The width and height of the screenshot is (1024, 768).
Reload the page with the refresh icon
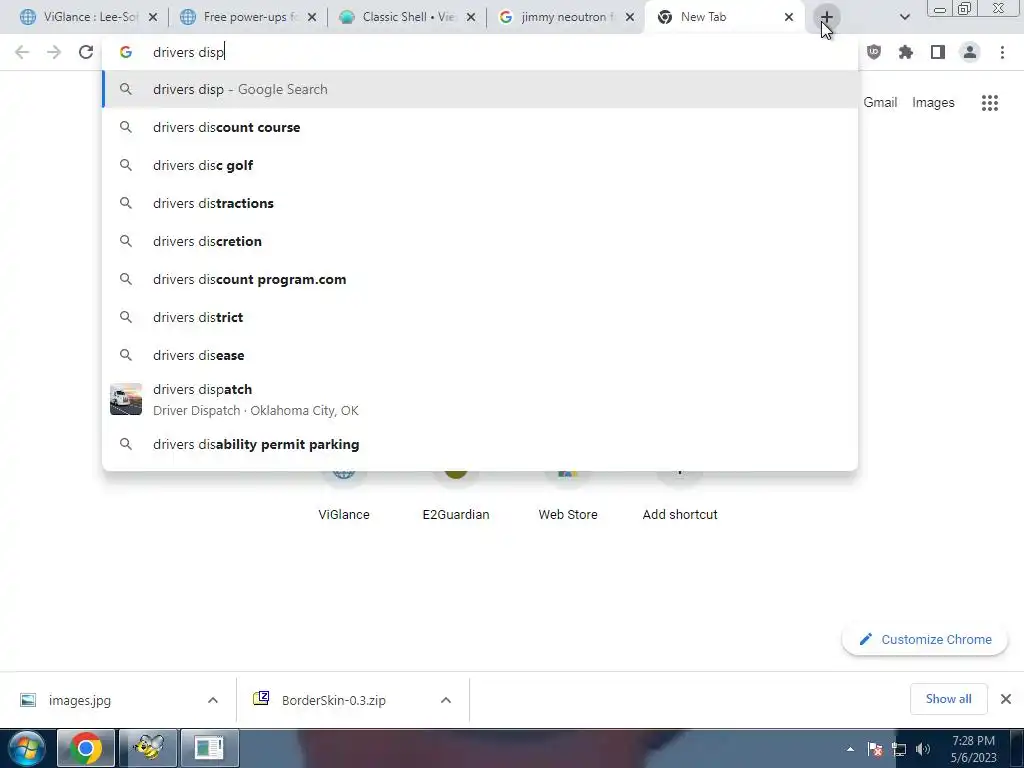point(86,52)
